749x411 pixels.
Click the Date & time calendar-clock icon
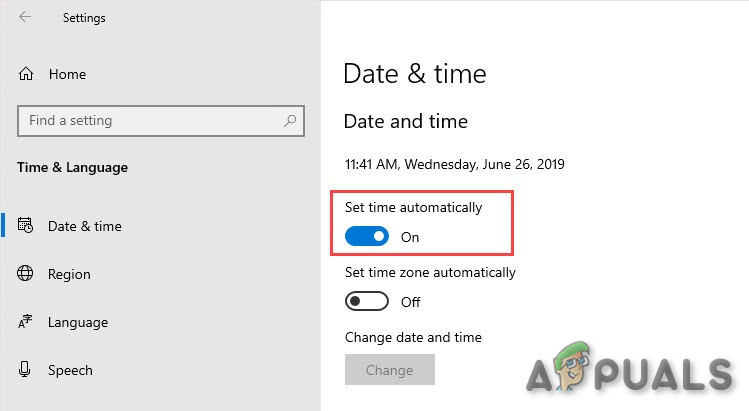pyautogui.click(x=26, y=226)
